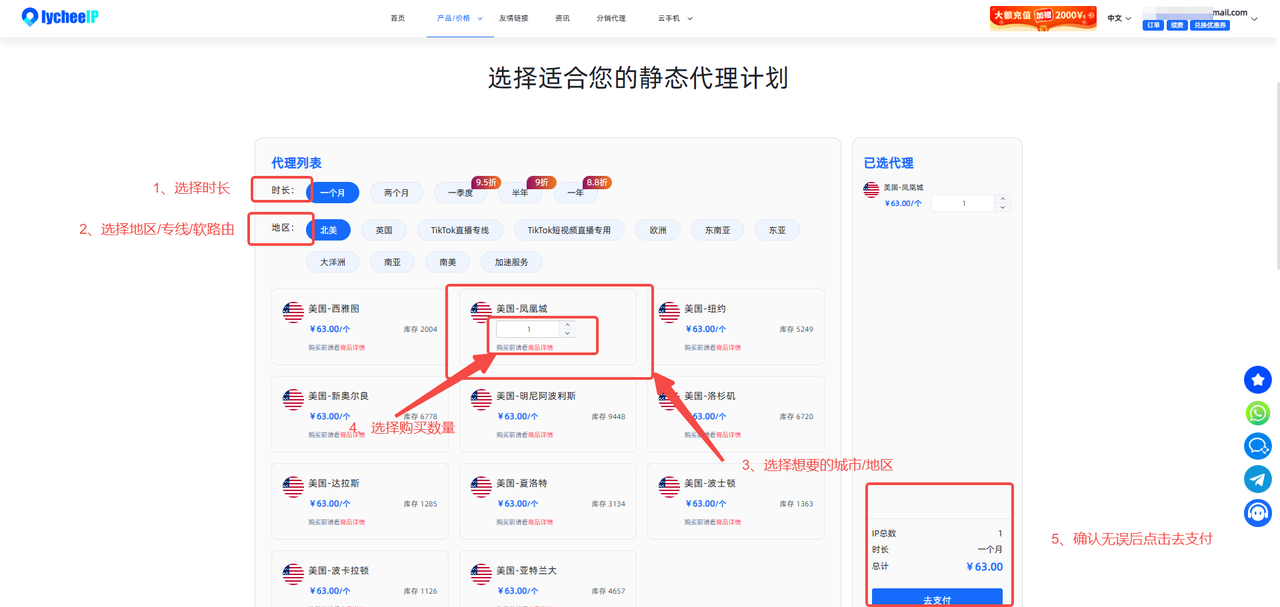Open the Telegram contact icon
This screenshot has width=1280, height=607.
1257,479
